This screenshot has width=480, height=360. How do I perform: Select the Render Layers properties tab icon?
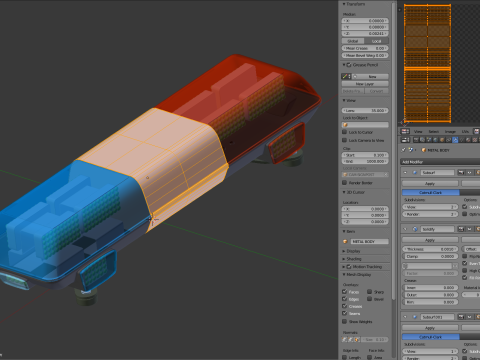(x=422, y=140)
